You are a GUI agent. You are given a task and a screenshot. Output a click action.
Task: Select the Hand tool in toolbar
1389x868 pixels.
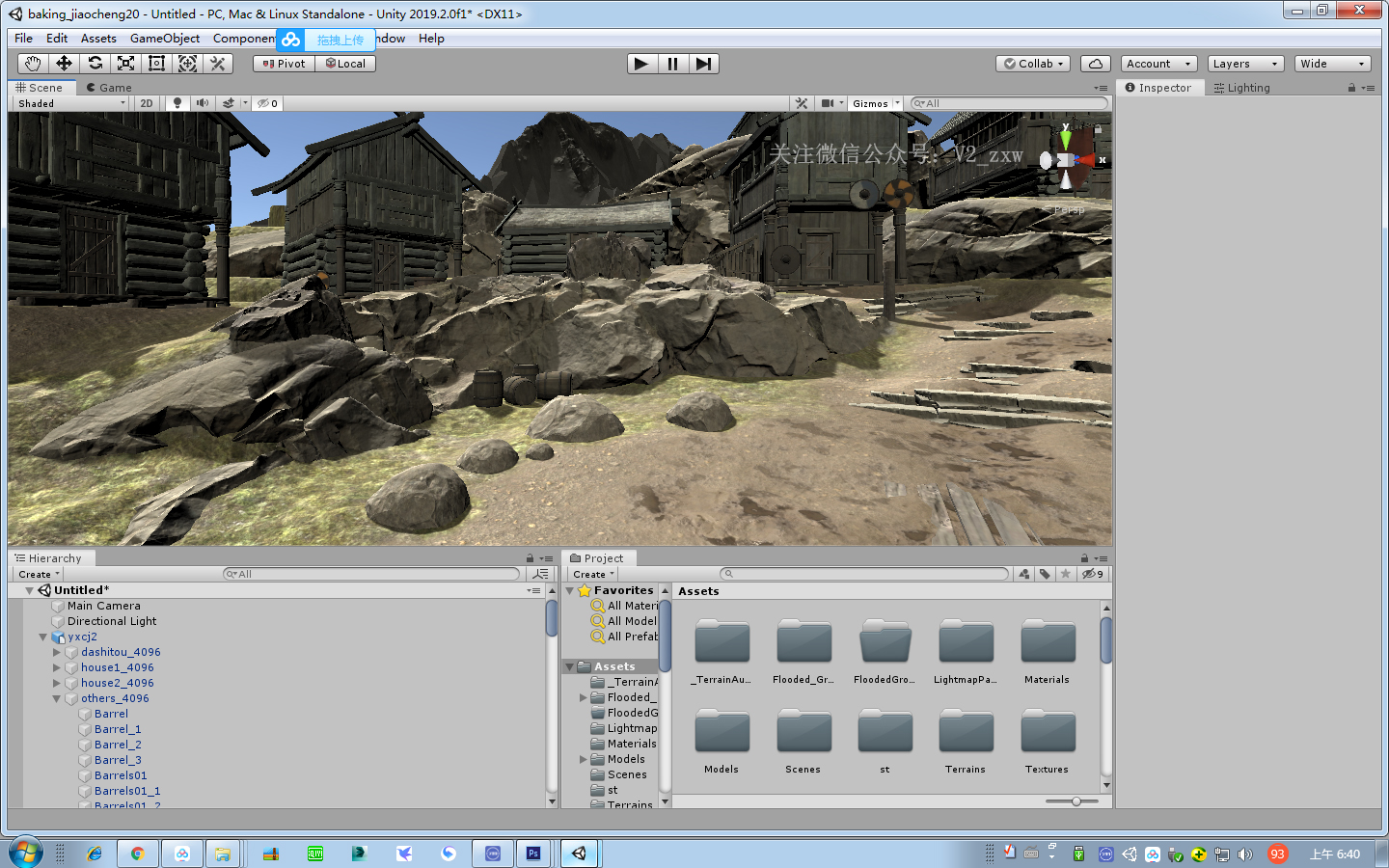33,64
